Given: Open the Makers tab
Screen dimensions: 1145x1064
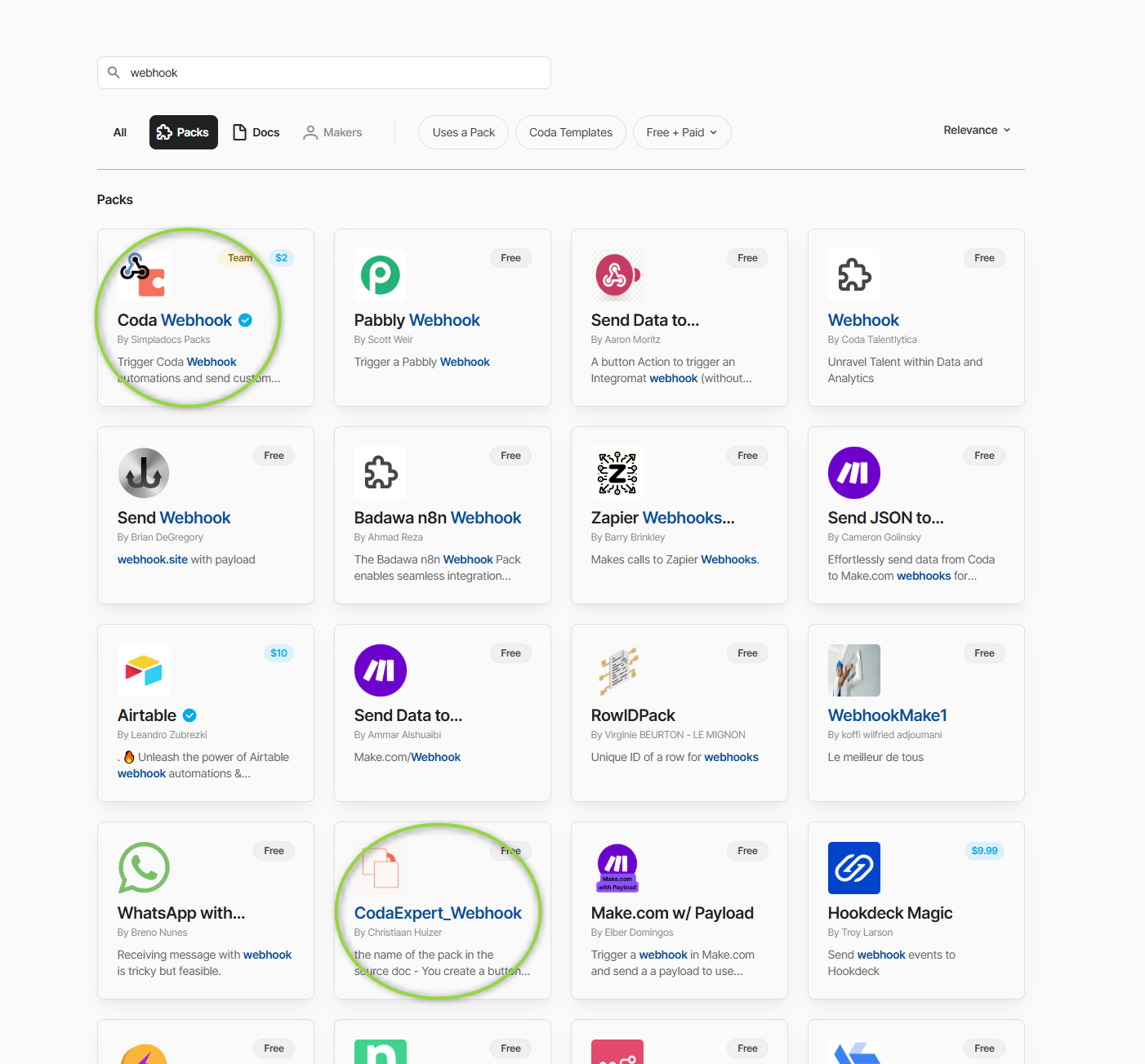Looking at the screenshot, I should coord(332,132).
